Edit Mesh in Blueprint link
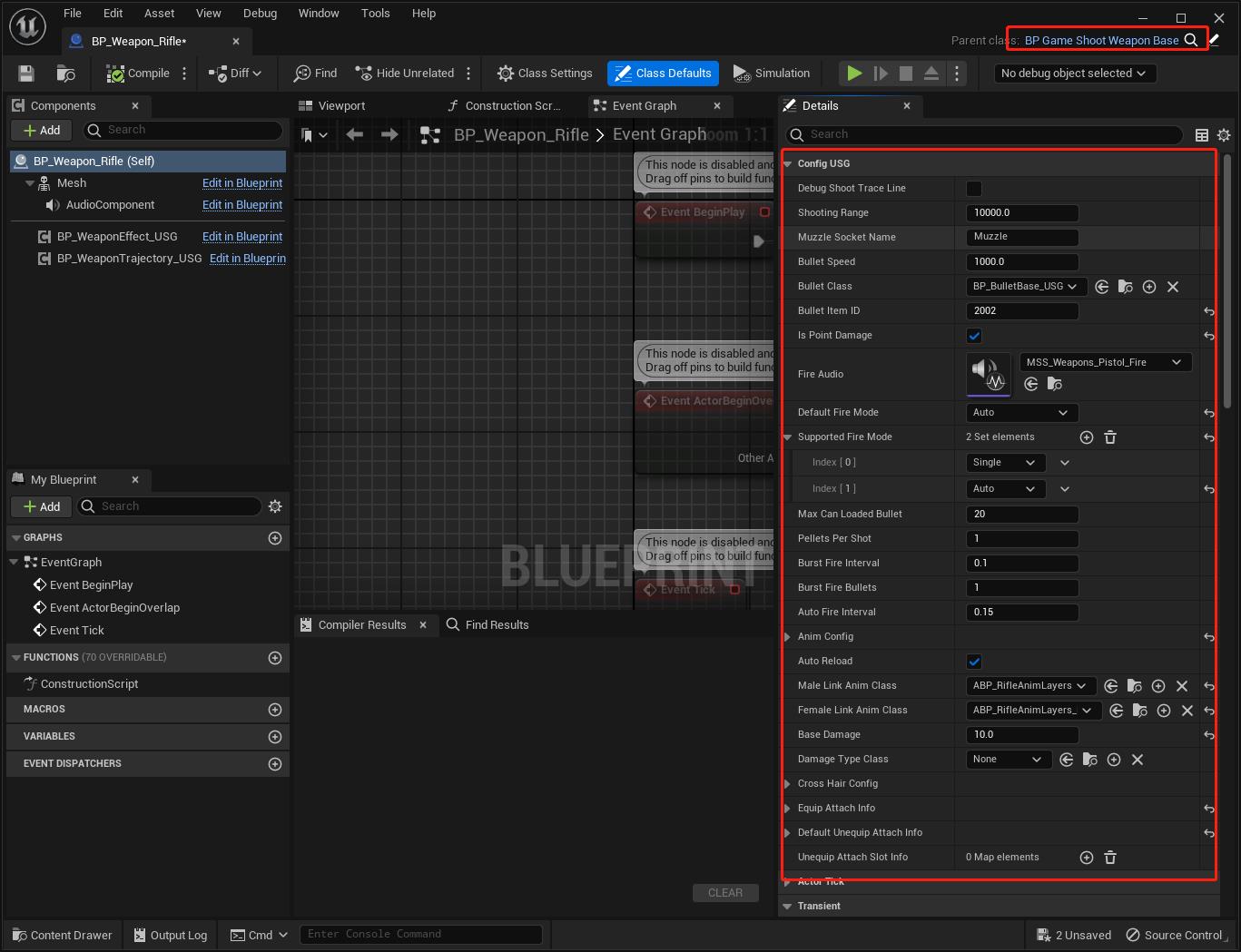 click(241, 183)
